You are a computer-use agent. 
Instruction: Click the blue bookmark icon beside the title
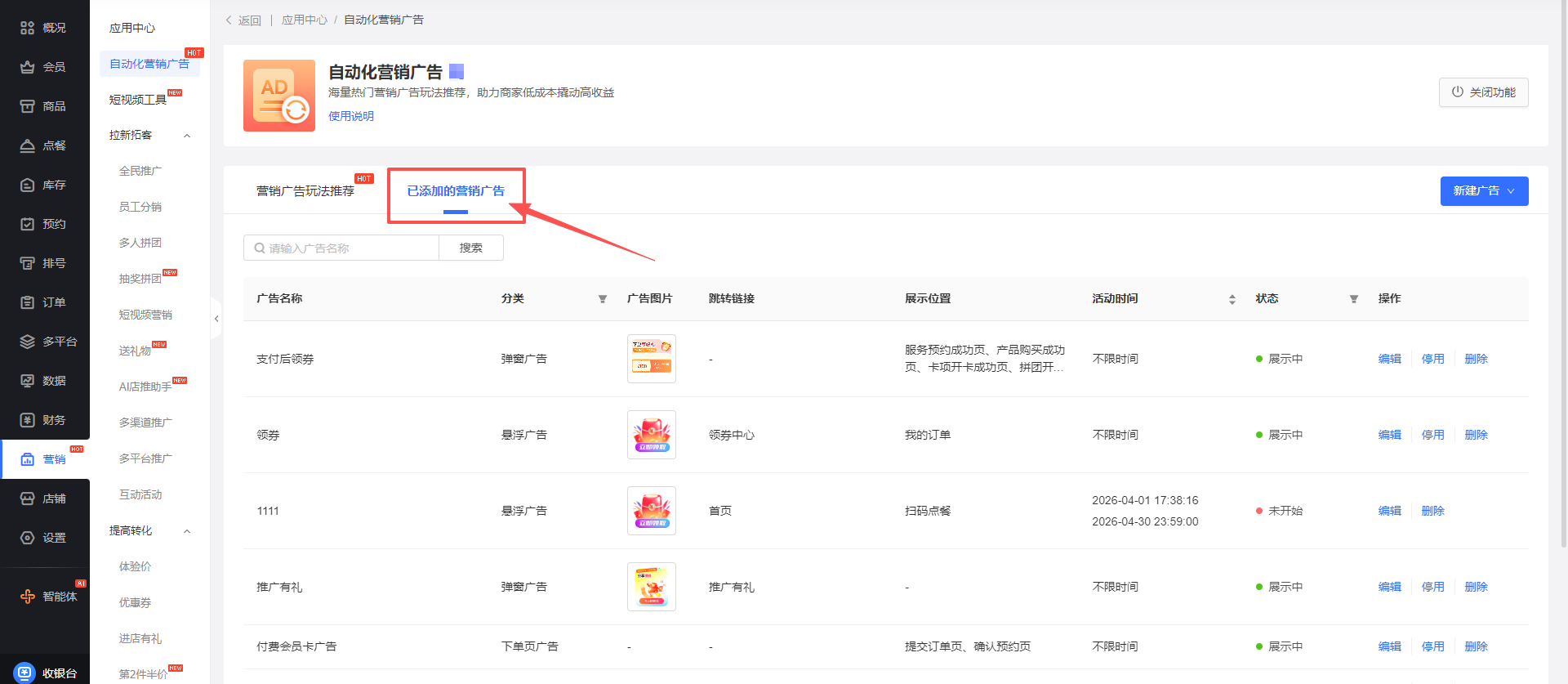tap(457, 72)
